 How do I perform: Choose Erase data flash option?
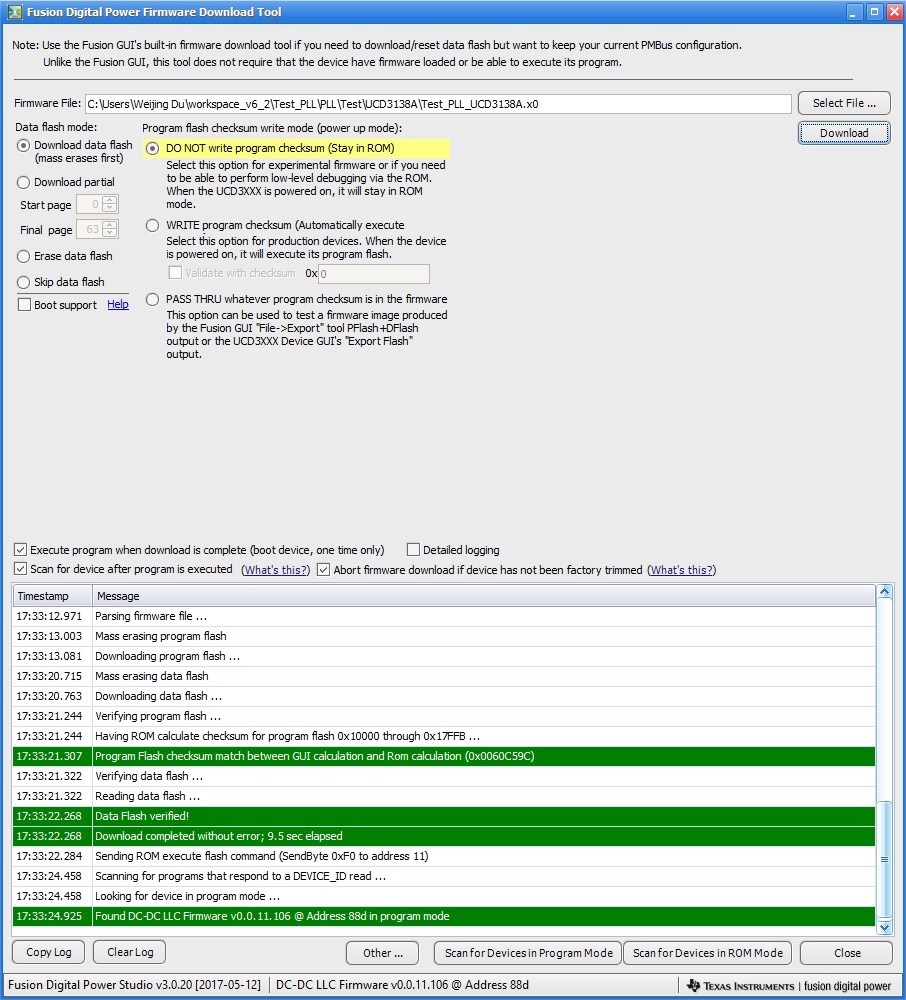(x=24, y=256)
